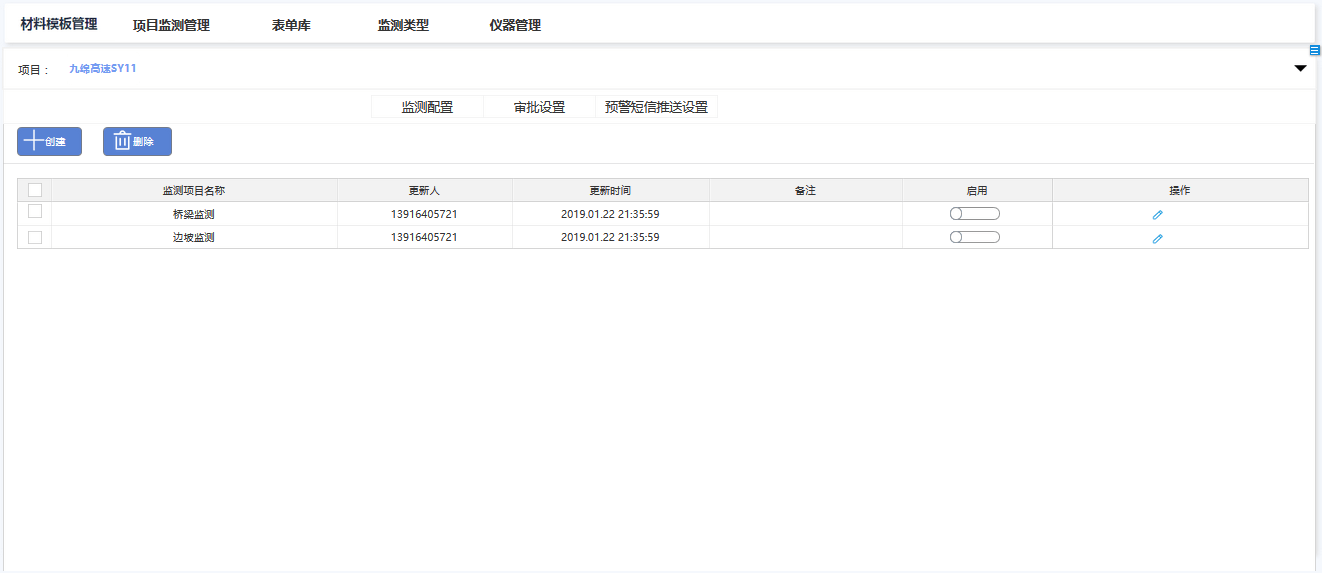Expand the project selector dropdown arrow
This screenshot has width=1322, height=575.
[x=1300, y=69]
